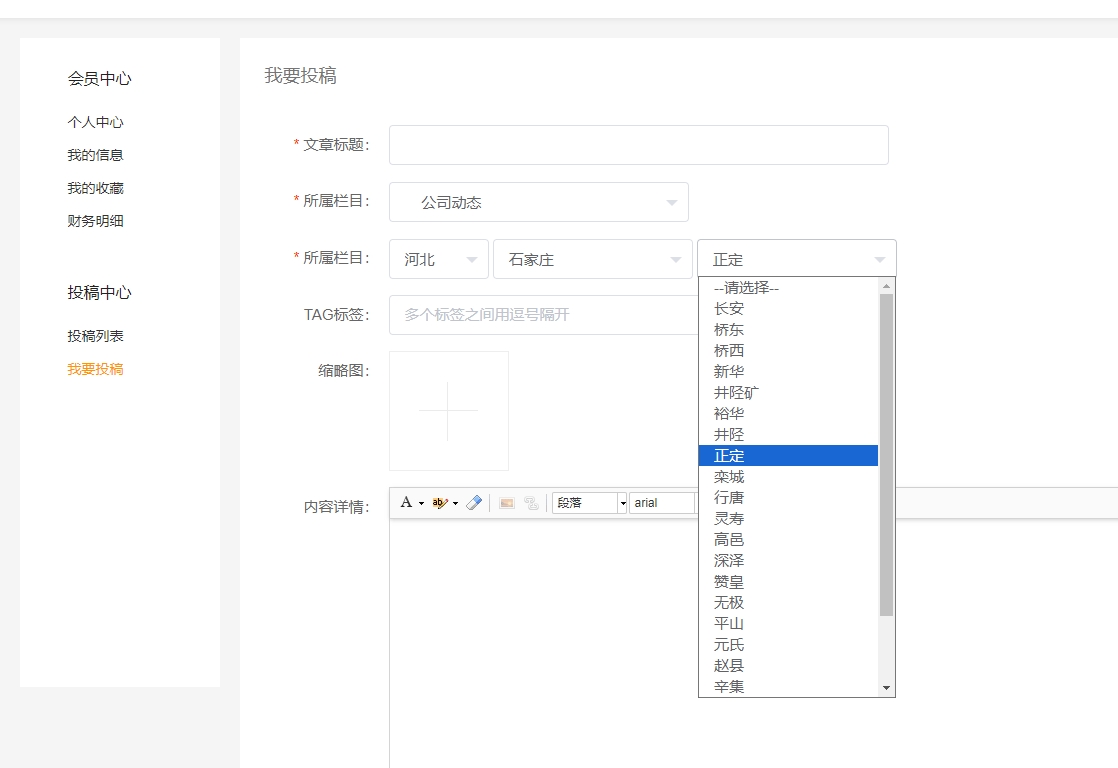Screen dimensions: 1118x768
Task: Select 行唐 from the district list
Action: click(789, 497)
